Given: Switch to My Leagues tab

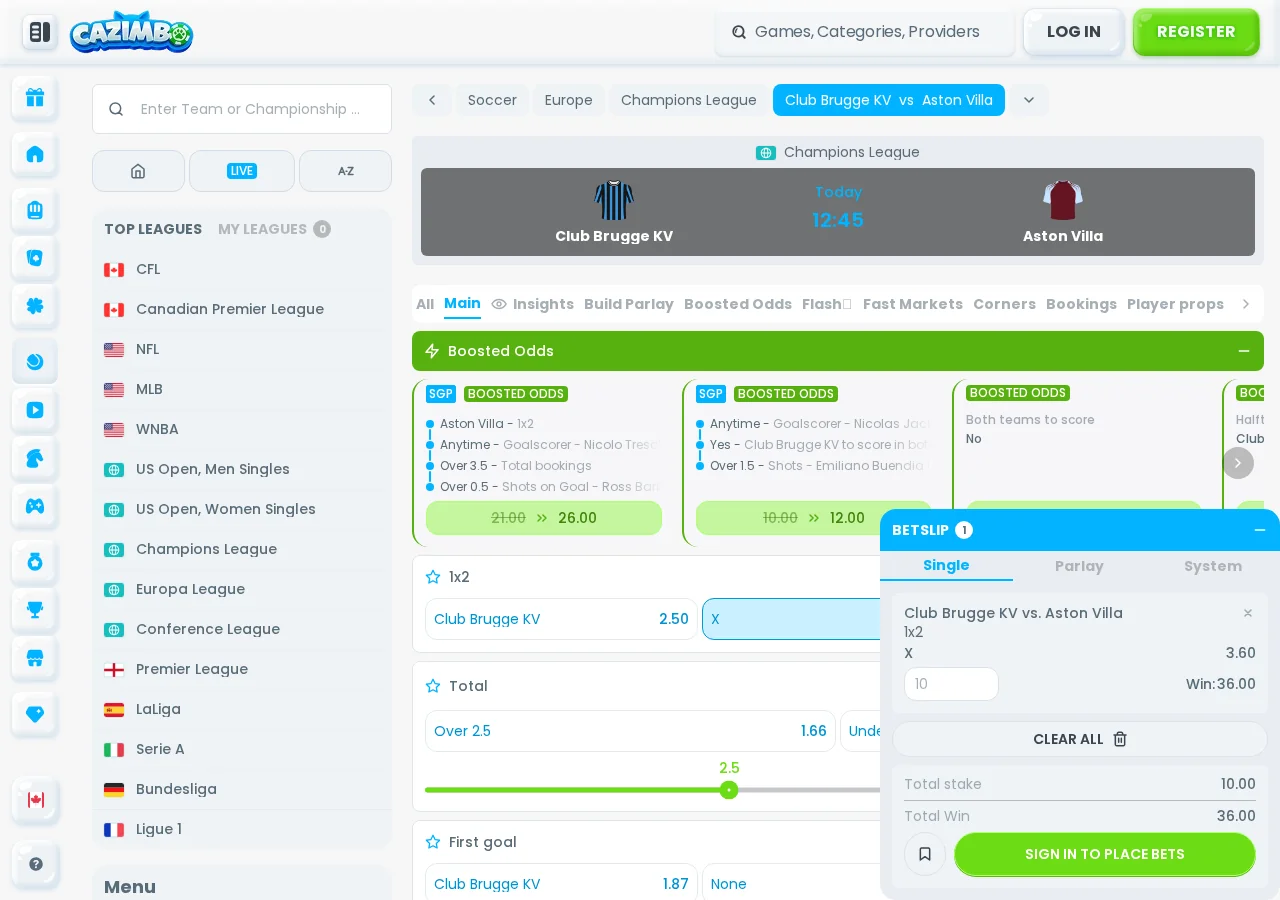Looking at the screenshot, I should 274,229.
